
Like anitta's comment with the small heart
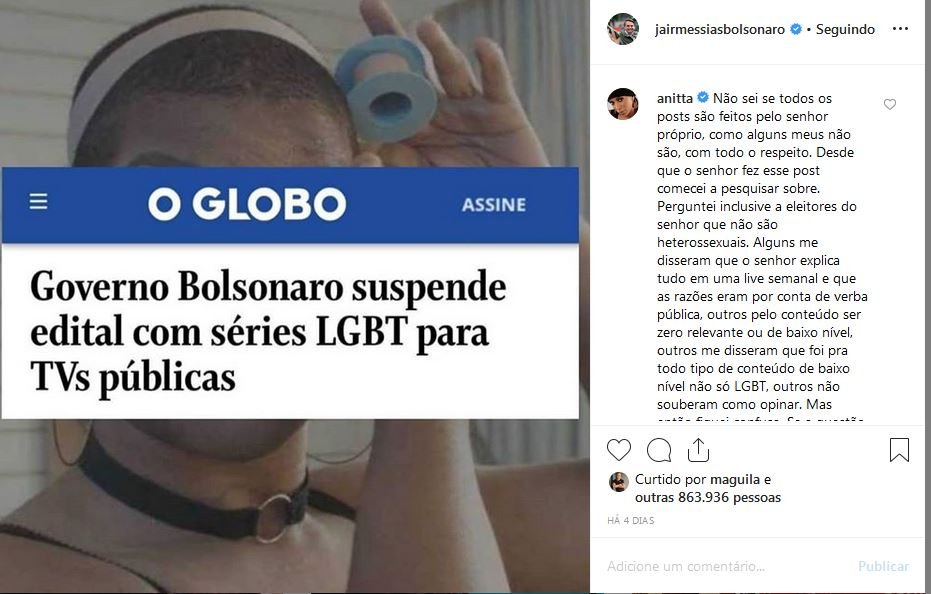(x=889, y=105)
